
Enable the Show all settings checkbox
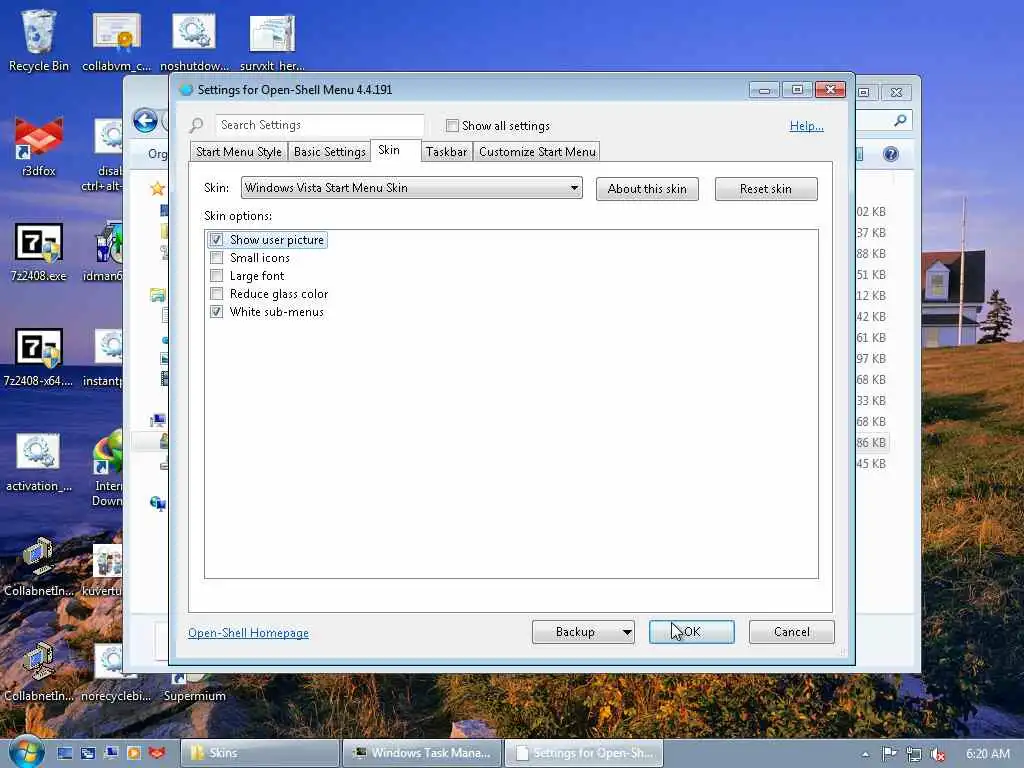coord(452,125)
